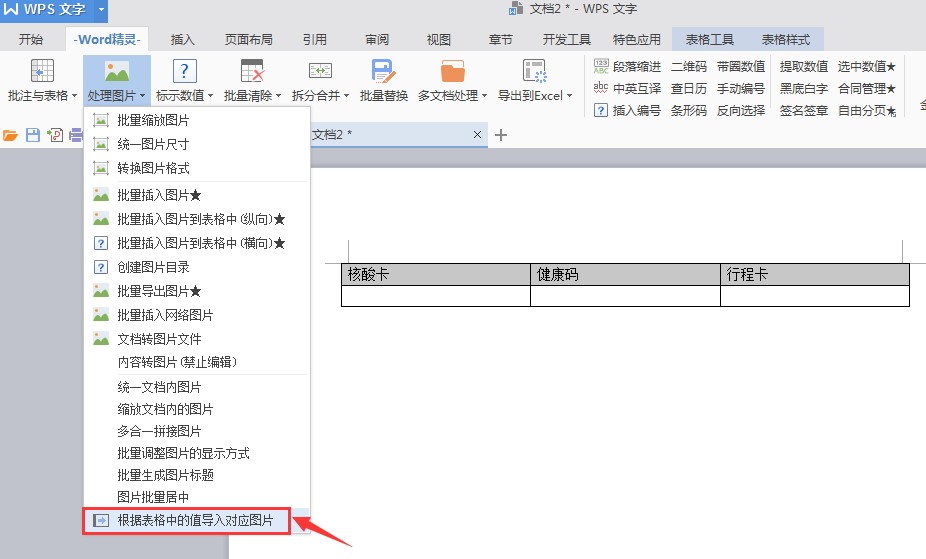Choose 统一图片尺寸 from the menu
This screenshot has height=559, width=926.
(197, 144)
